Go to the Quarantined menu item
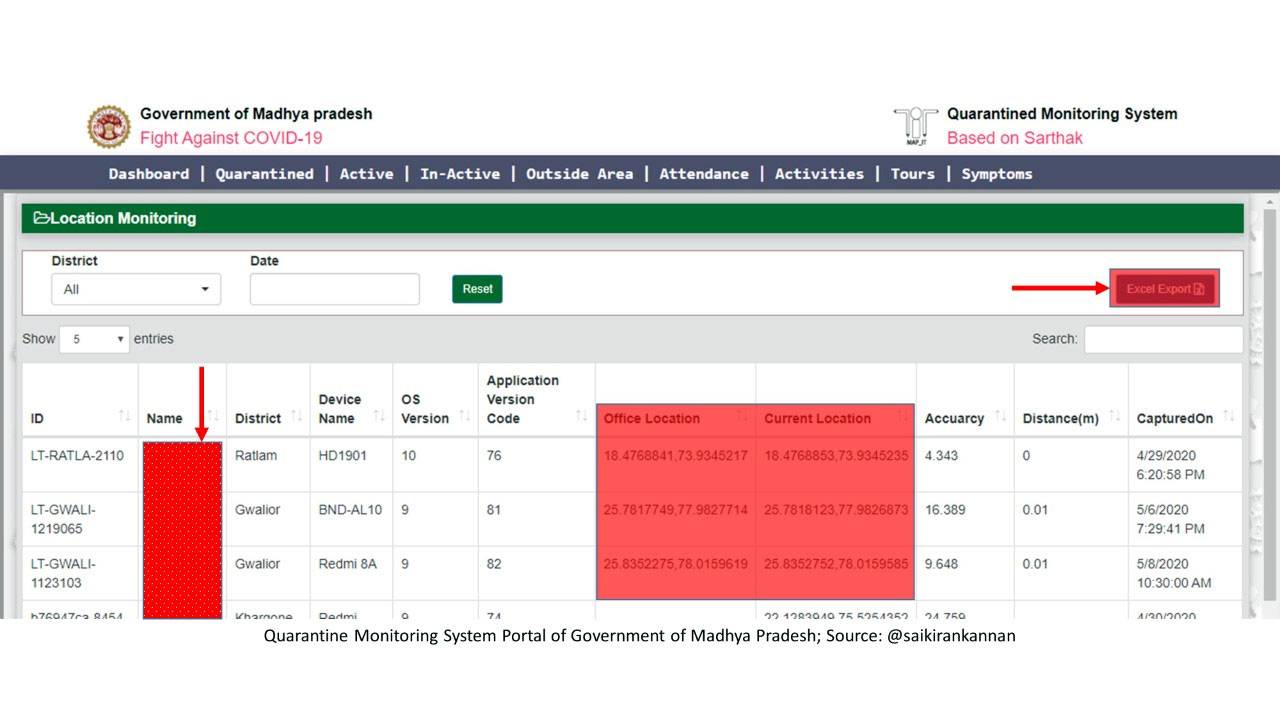The image size is (1280, 720). [264, 174]
